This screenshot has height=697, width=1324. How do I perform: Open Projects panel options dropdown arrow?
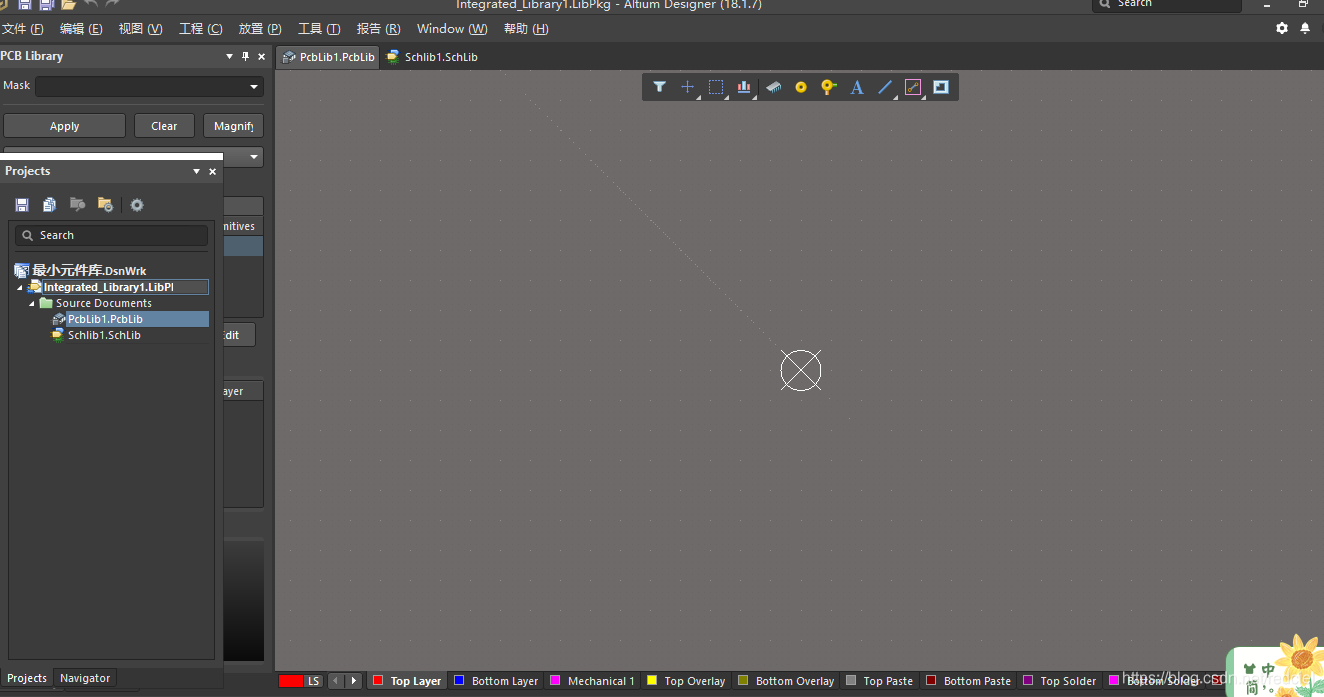[197, 172]
